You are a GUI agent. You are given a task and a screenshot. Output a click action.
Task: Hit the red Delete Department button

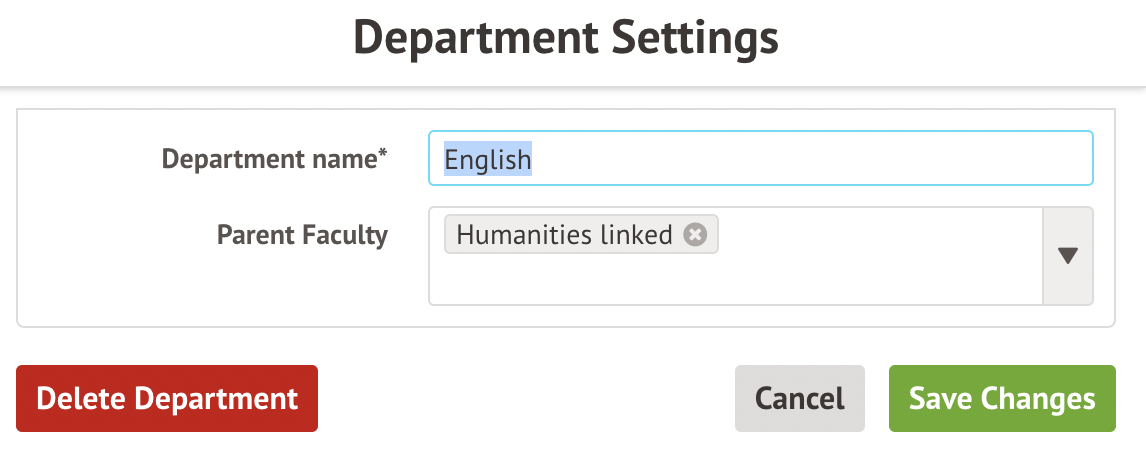(167, 398)
